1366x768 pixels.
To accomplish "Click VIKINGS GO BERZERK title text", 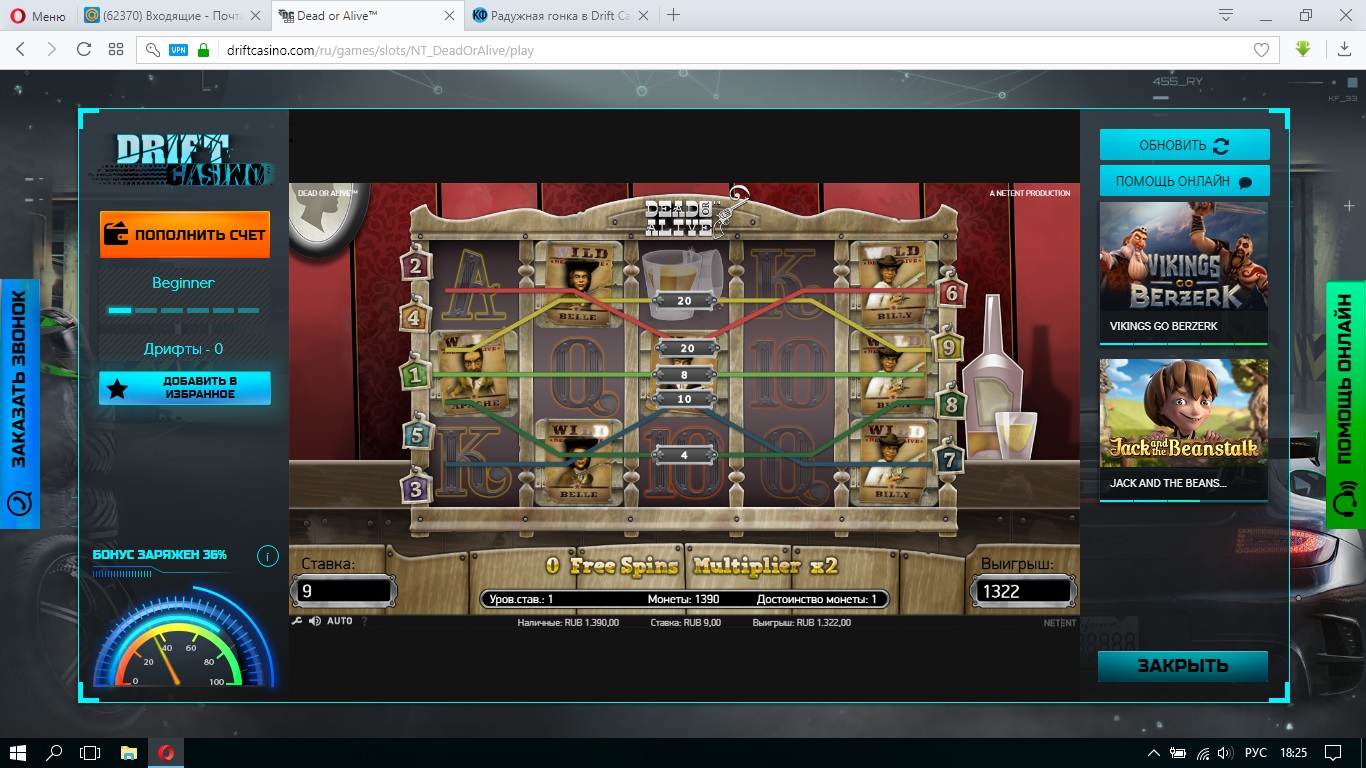I will click(1164, 326).
